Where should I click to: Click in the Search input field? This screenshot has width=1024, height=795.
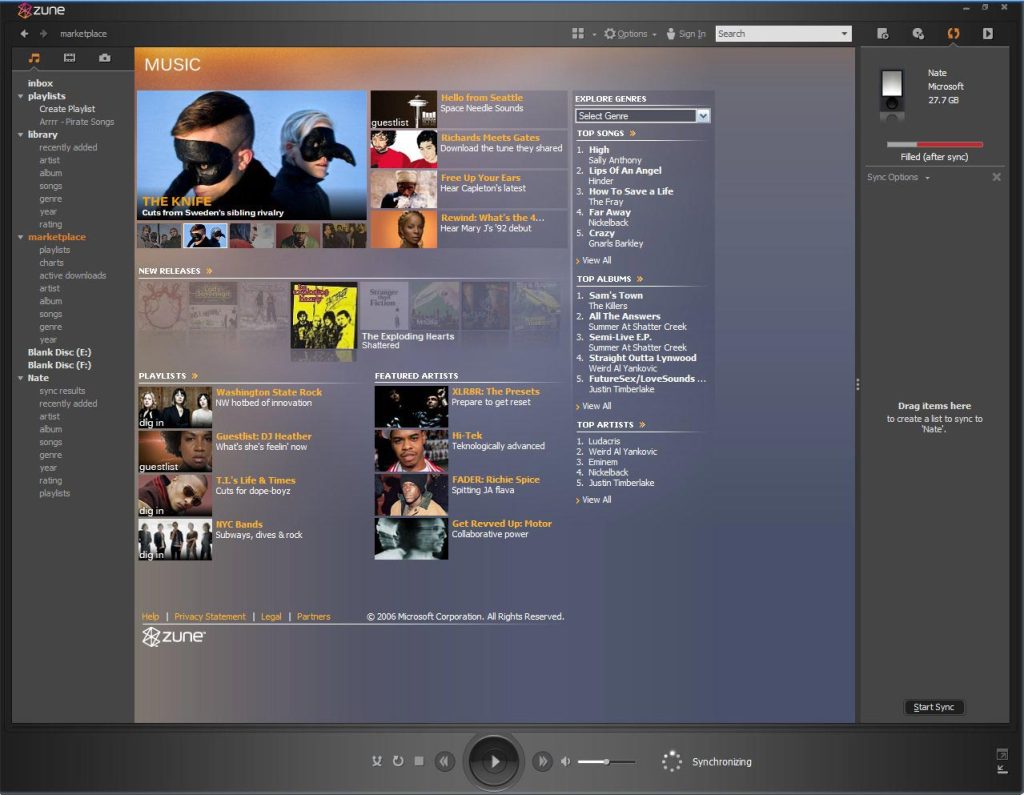[776, 33]
